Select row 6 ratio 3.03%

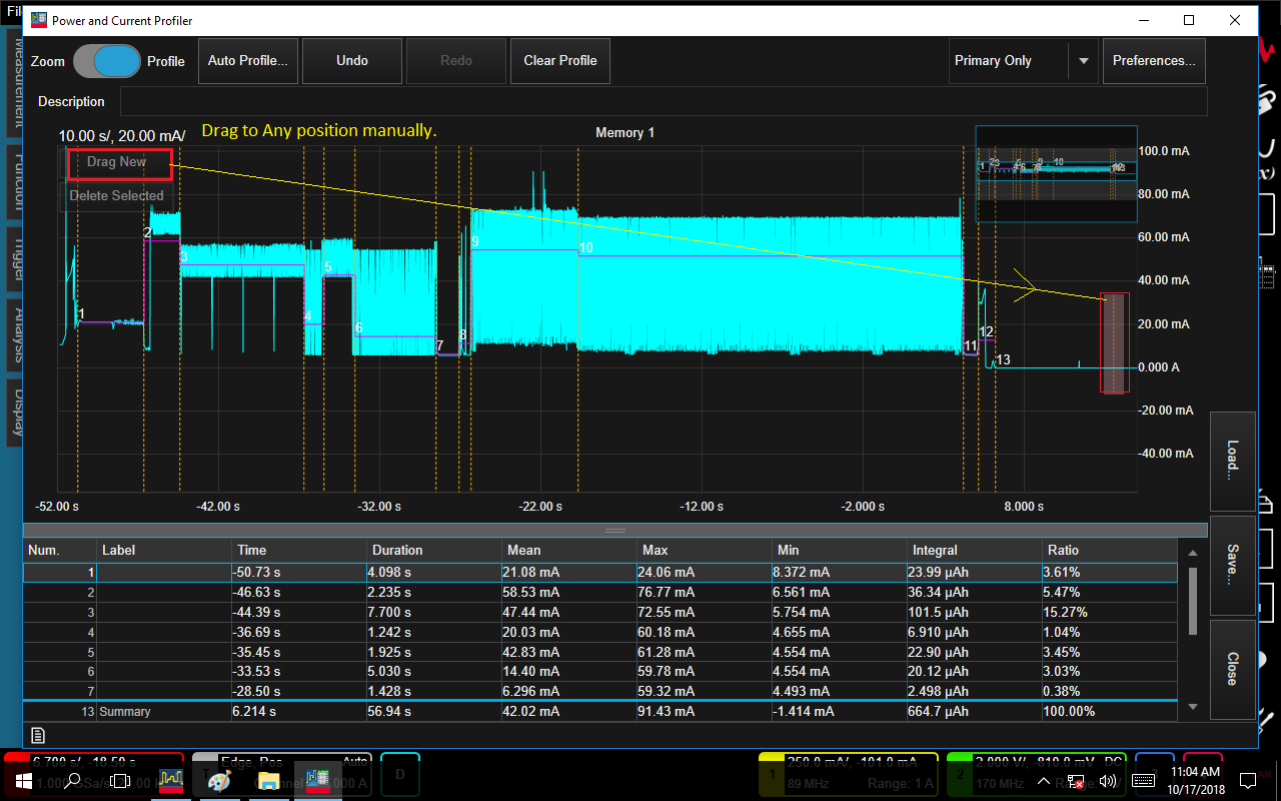pyautogui.click(x=1109, y=671)
